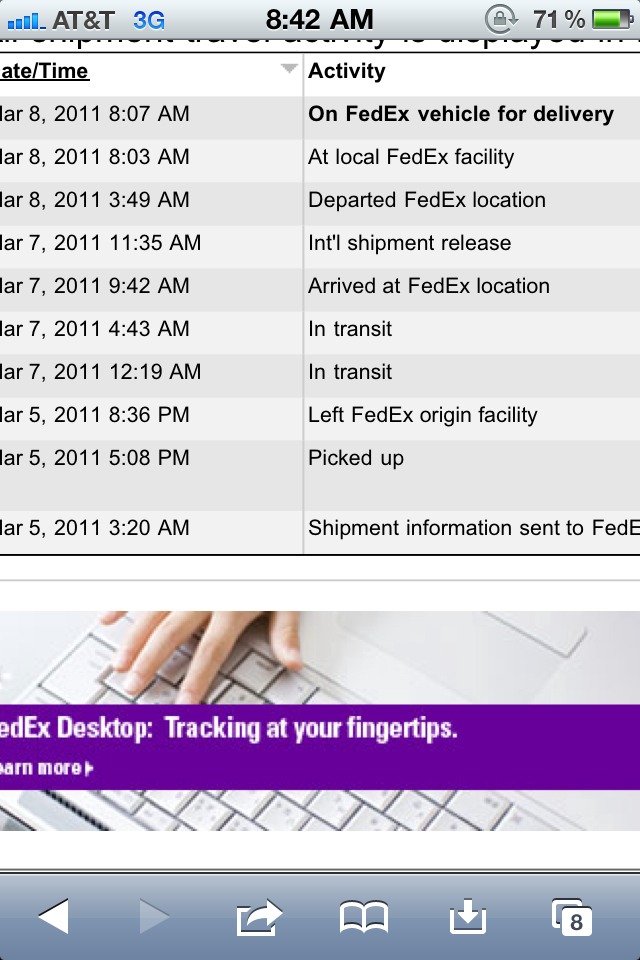The width and height of the screenshot is (640, 960).
Task: Select the On FedEx vehicle for delivery row
Action: (320, 114)
